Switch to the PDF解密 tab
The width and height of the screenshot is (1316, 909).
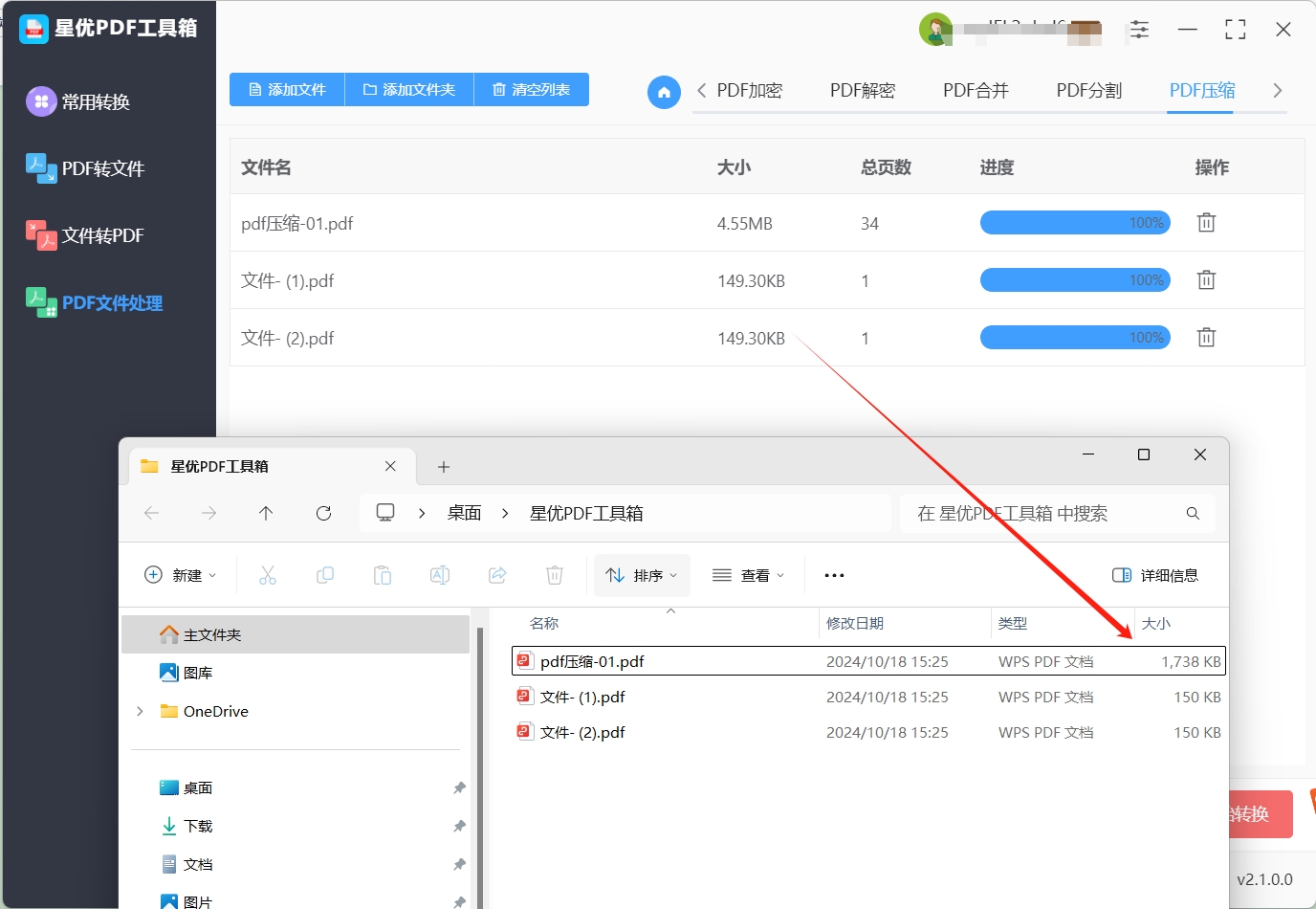pos(863,91)
